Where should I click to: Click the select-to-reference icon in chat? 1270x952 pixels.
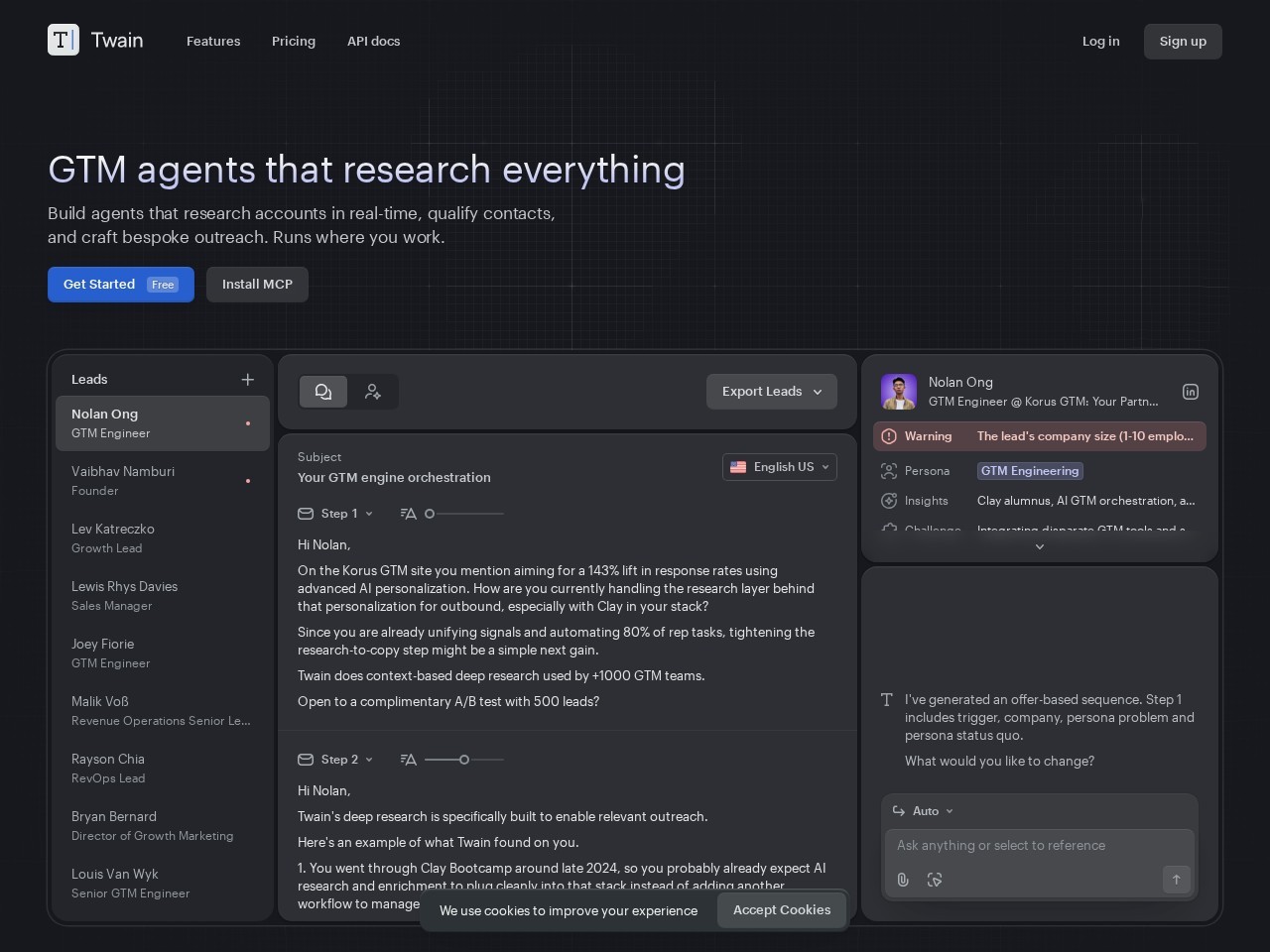point(935,880)
